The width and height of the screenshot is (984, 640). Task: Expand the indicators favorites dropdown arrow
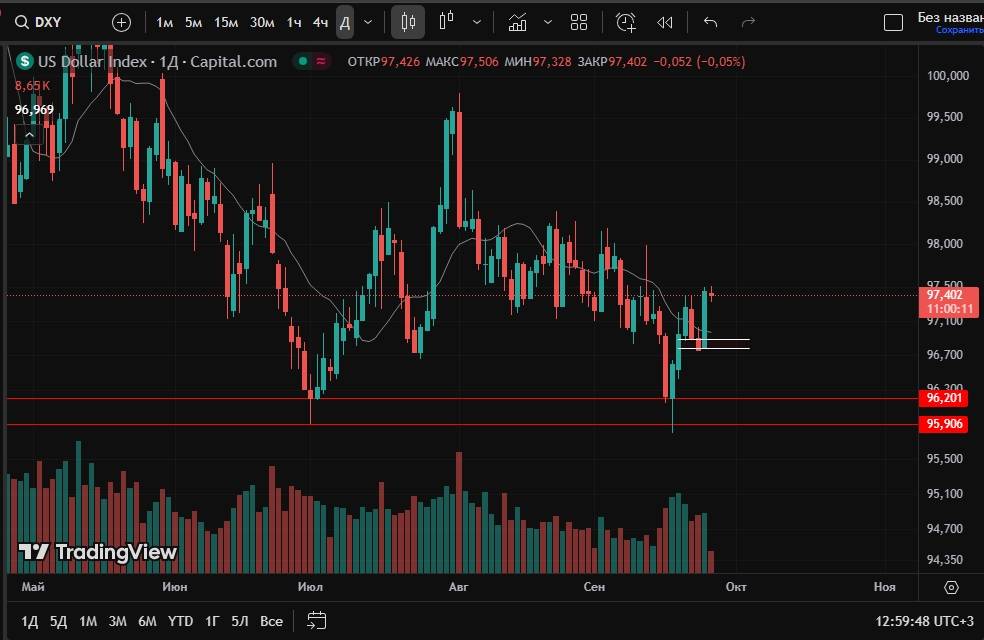pyautogui.click(x=546, y=22)
